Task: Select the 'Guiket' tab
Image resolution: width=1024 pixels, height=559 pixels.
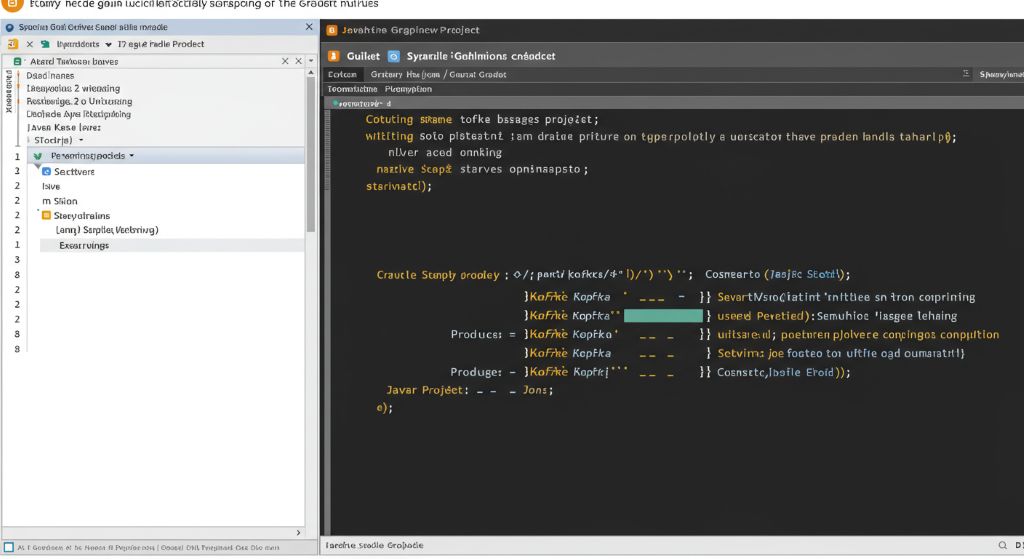Action: click(x=363, y=56)
